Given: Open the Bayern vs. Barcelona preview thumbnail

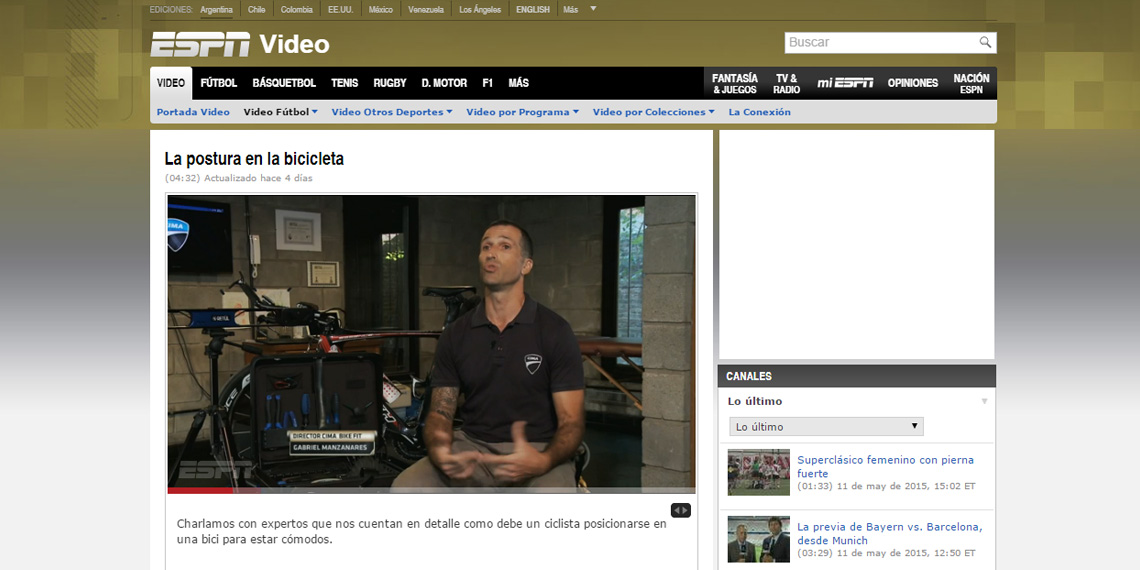Looking at the screenshot, I should tap(758, 539).
